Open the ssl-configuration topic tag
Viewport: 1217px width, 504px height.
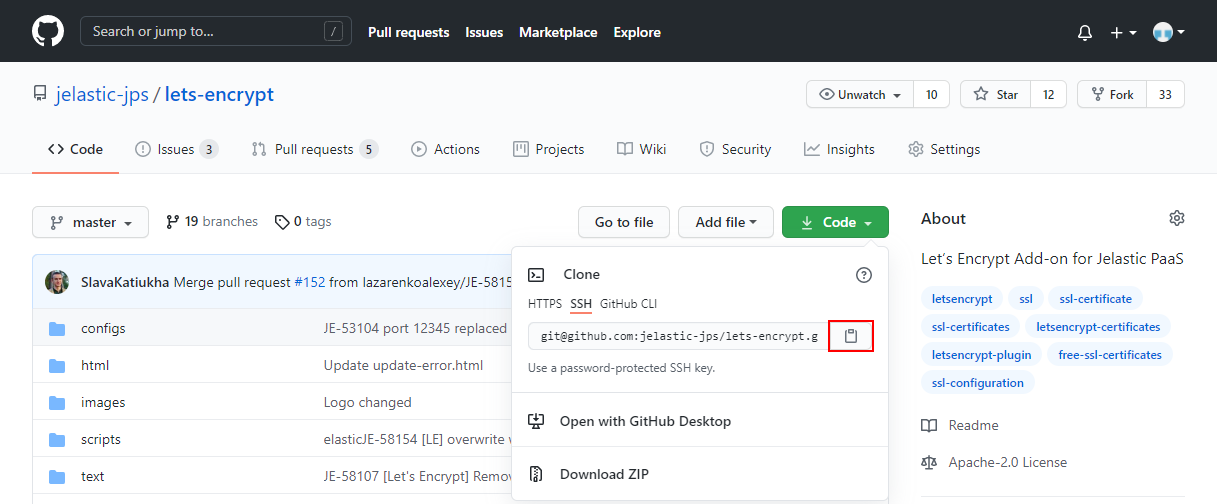pyautogui.click(x=978, y=382)
